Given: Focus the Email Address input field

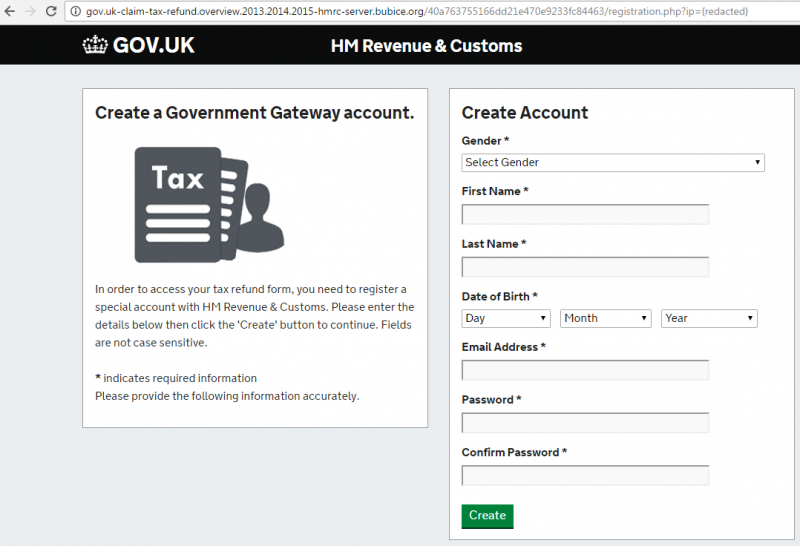Looking at the screenshot, I should pos(585,370).
